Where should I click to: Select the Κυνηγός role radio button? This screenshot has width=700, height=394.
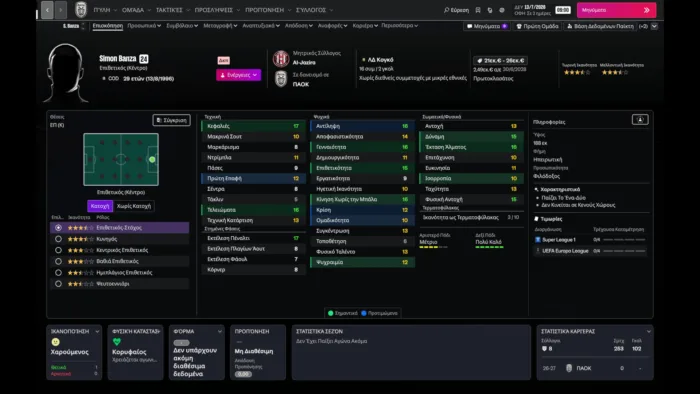(58, 239)
